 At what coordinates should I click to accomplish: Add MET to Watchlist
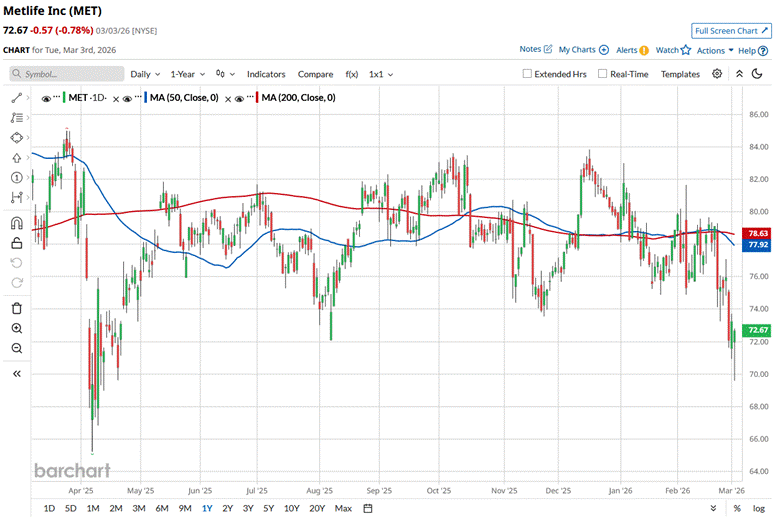coord(673,50)
